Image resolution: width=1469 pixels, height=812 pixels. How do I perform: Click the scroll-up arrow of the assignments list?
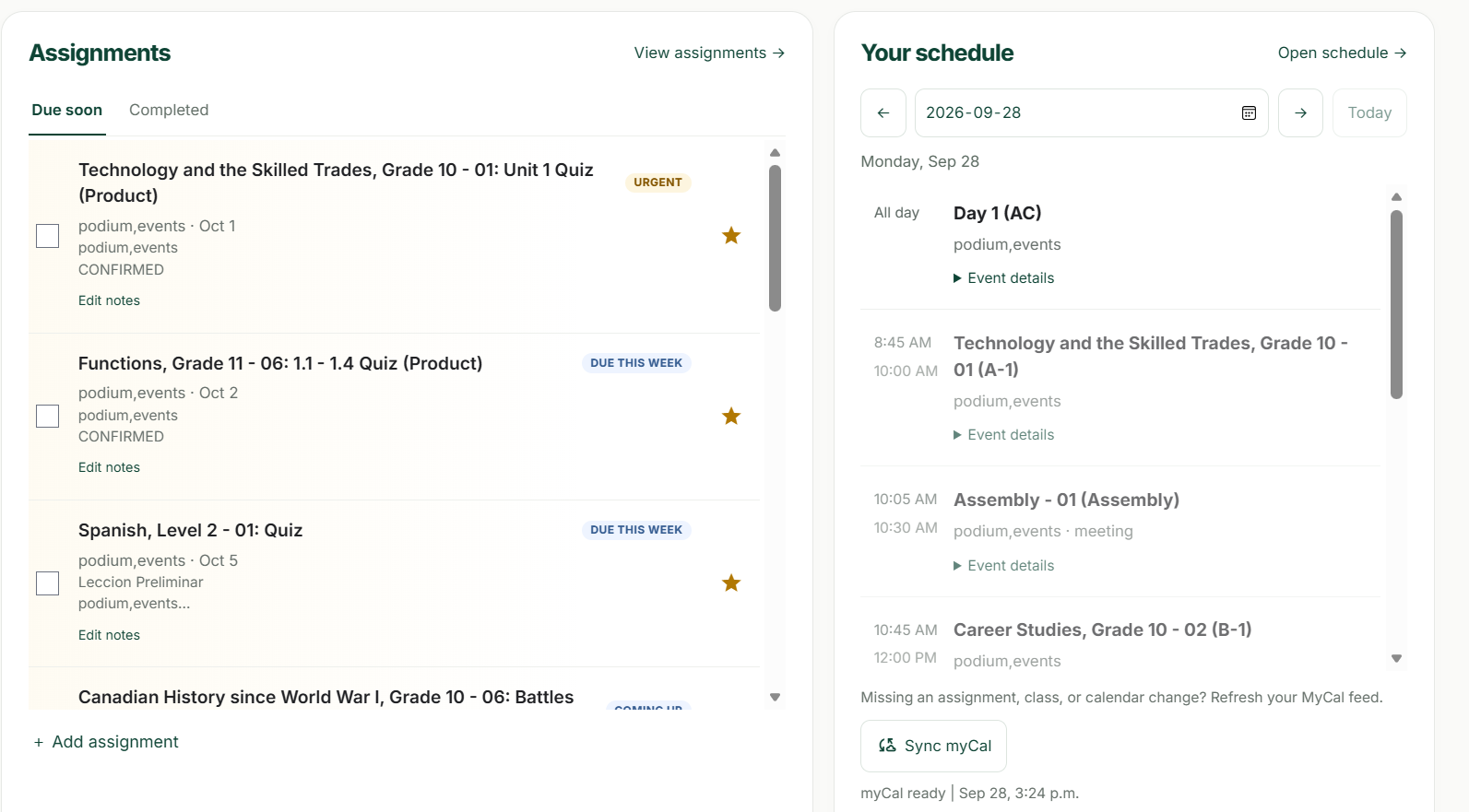775,153
